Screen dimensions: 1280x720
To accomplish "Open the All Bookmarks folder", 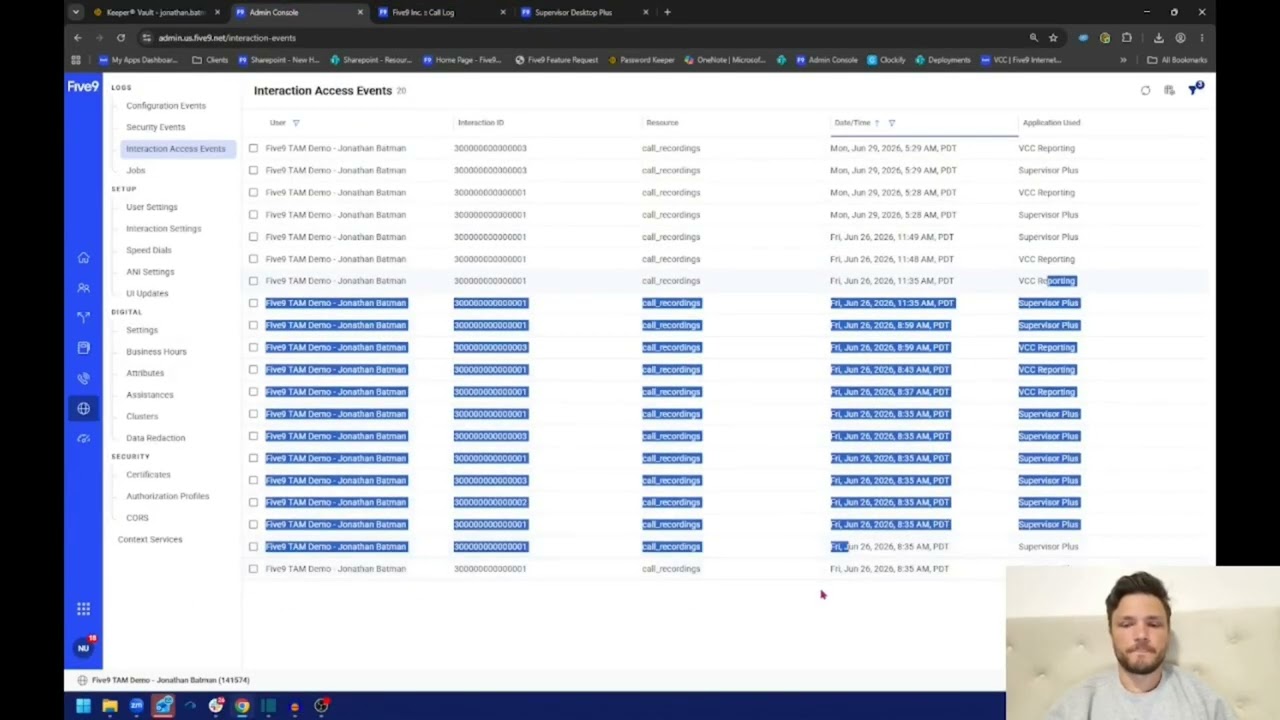I will [x=1179, y=60].
